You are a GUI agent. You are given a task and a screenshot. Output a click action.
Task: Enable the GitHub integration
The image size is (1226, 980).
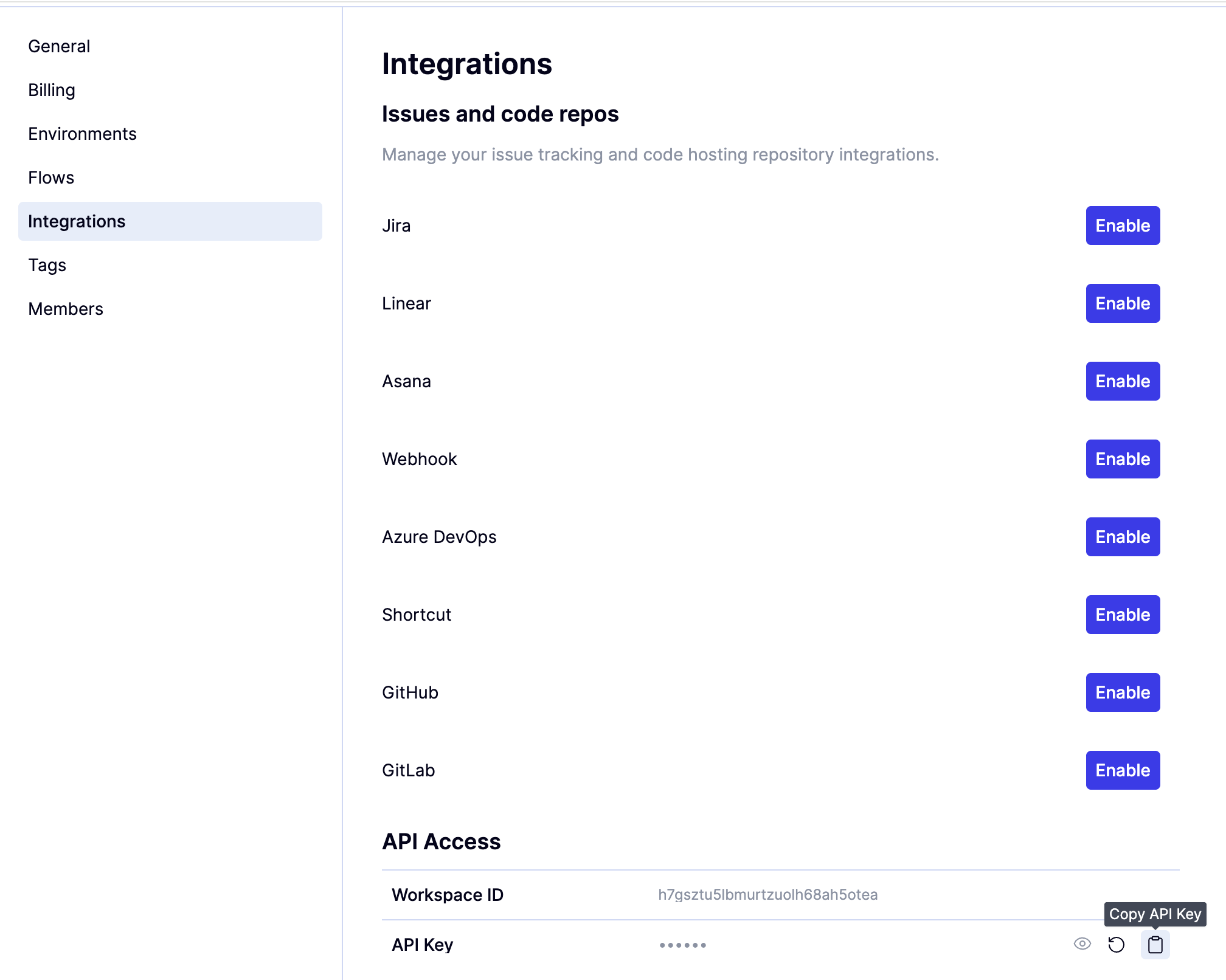(x=1123, y=692)
